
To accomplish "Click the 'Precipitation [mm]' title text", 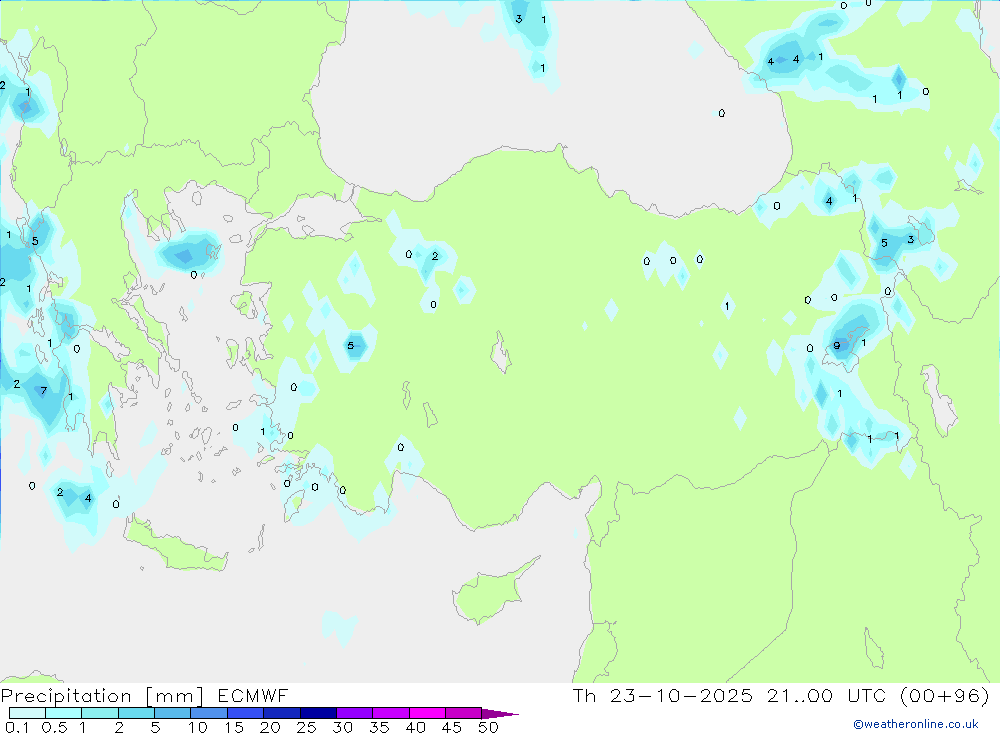I will (102, 696).
